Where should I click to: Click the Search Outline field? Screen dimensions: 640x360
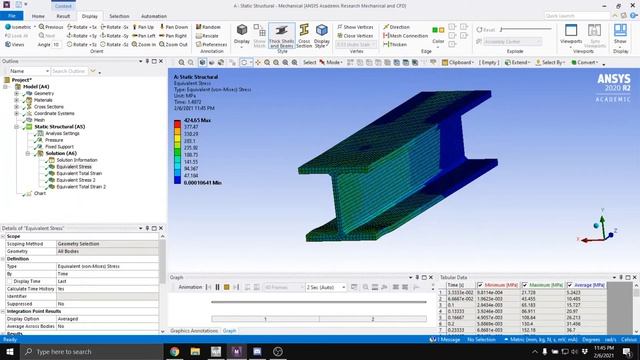coord(69,71)
